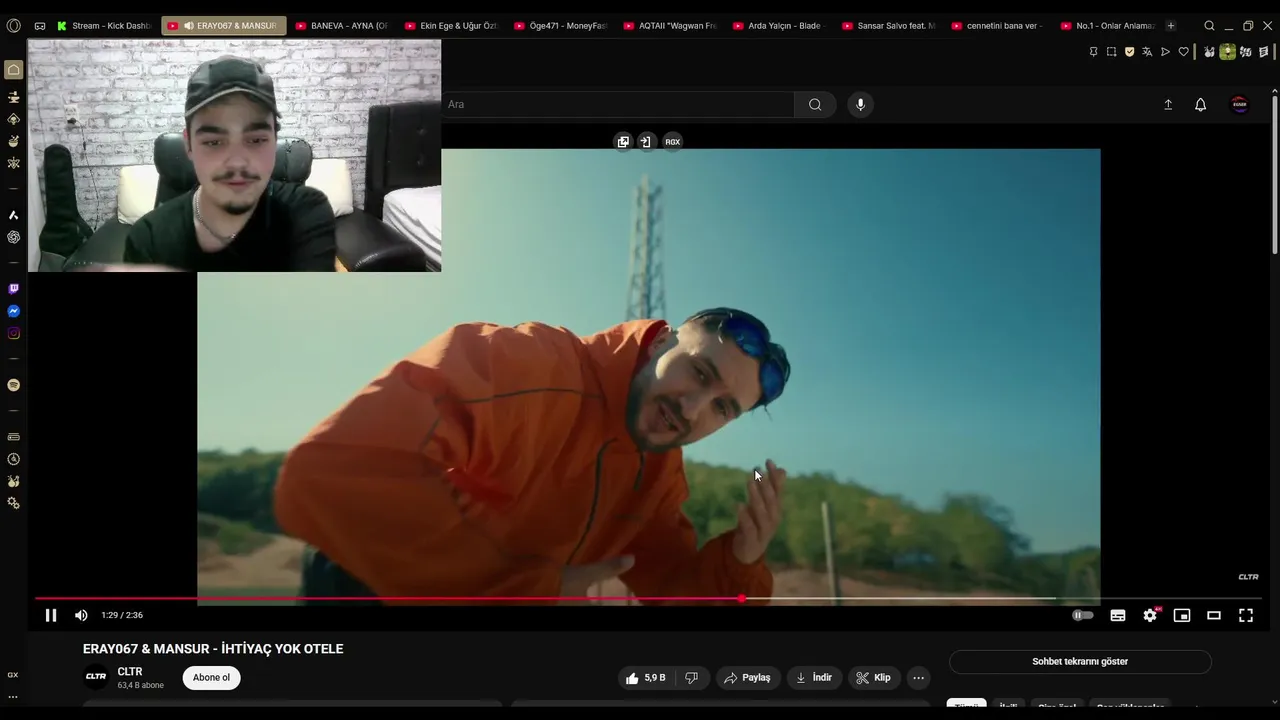
Task: Start voice search with microphone
Action: coord(860,104)
